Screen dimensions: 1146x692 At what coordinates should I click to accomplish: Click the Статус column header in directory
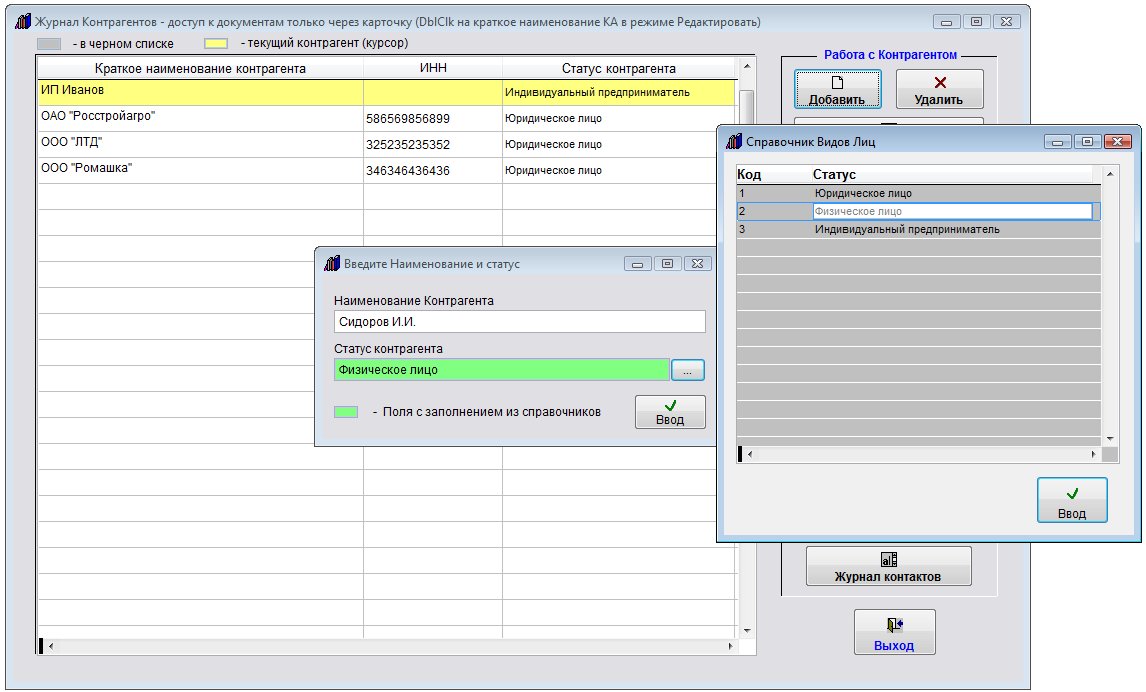834,175
